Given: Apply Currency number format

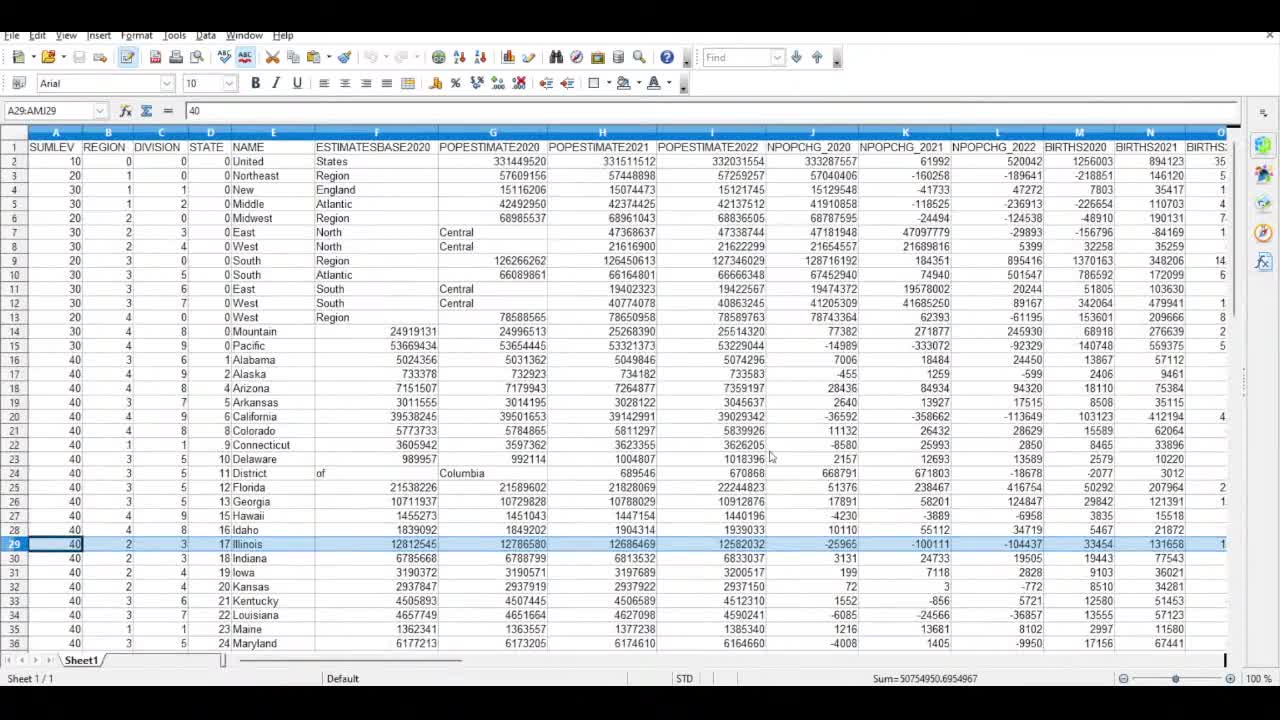Looking at the screenshot, I should coord(435,83).
